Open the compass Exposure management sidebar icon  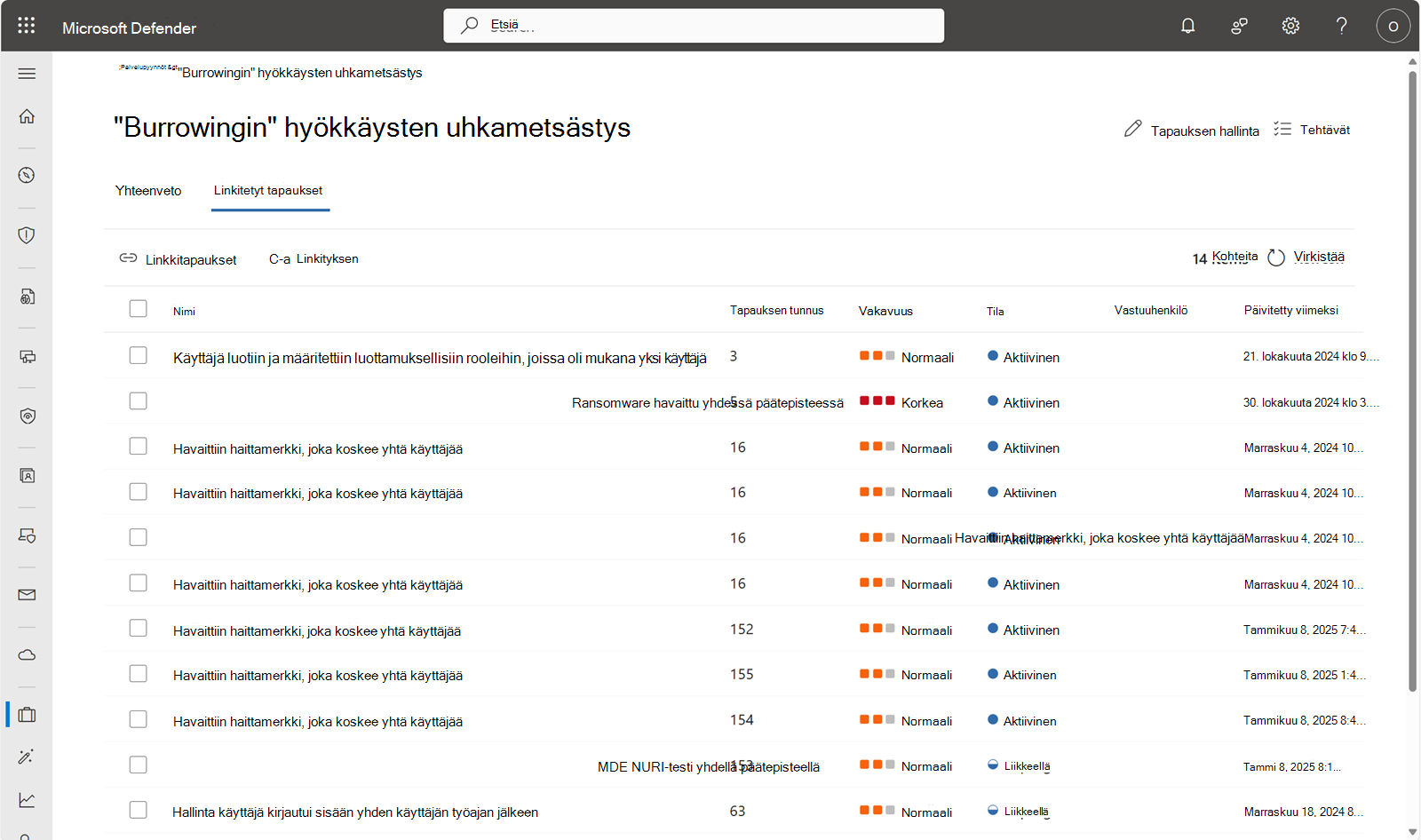coord(27,176)
